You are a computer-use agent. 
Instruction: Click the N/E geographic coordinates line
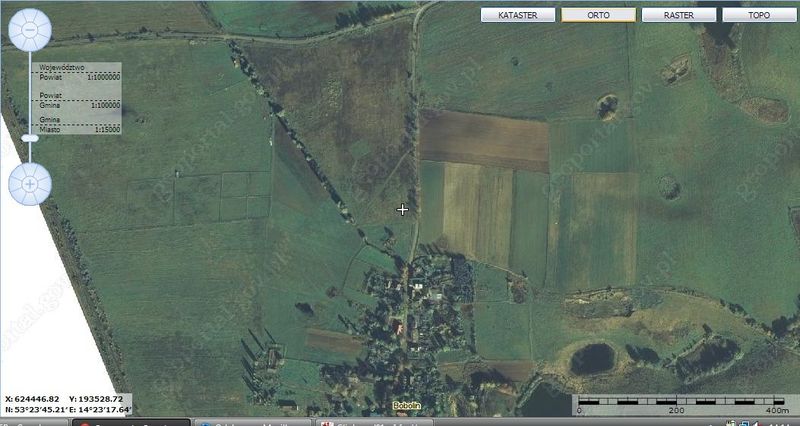(x=66, y=409)
